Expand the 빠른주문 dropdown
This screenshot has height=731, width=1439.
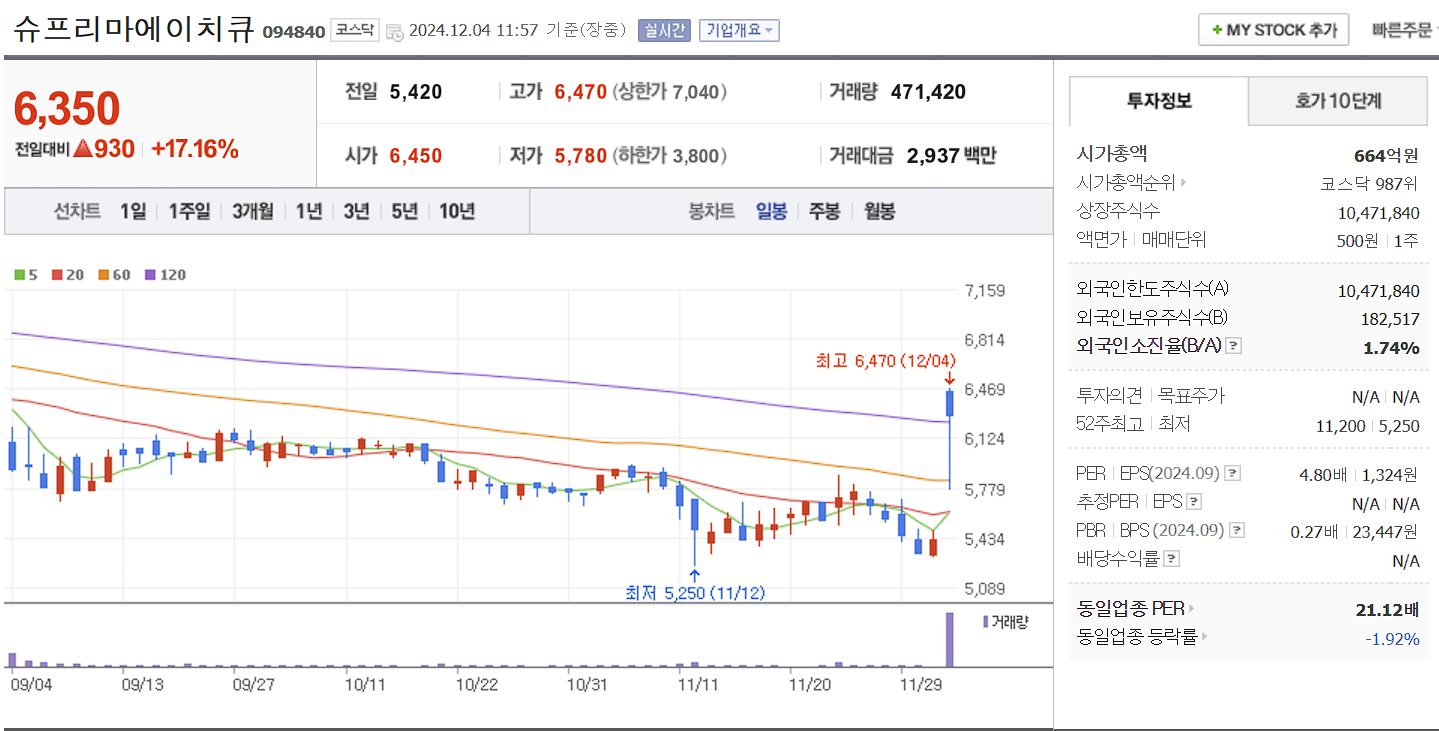click(x=1406, y=30)
